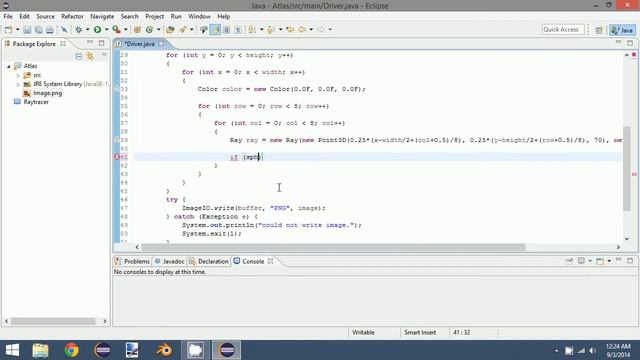Viewport: 640px width, 360px height.
Task: Select the Java perspective button
Action: pyautogui.click(x=622, y=30)
